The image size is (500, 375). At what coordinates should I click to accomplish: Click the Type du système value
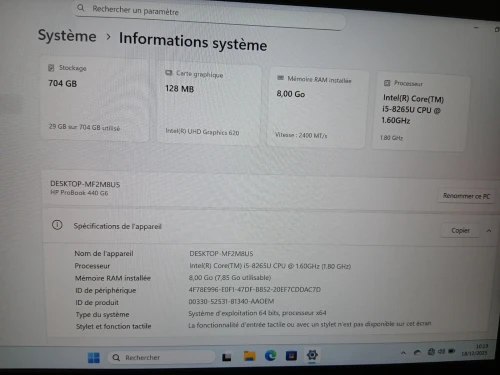257,313
